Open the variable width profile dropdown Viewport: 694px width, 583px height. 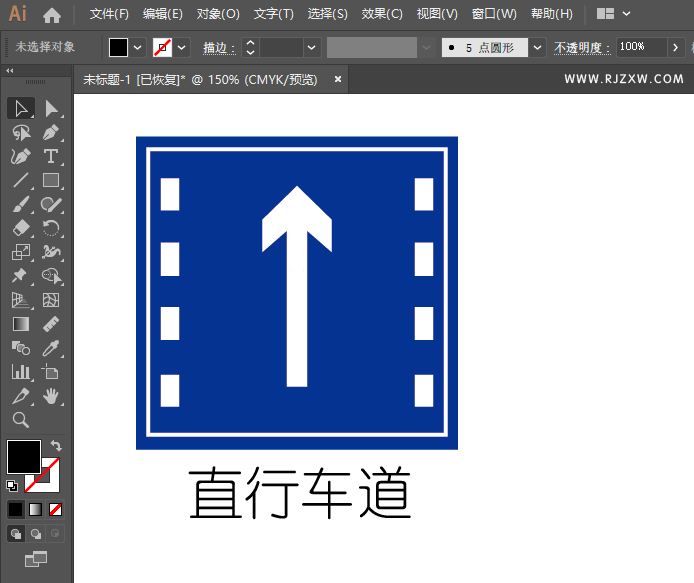pos(426,47)
